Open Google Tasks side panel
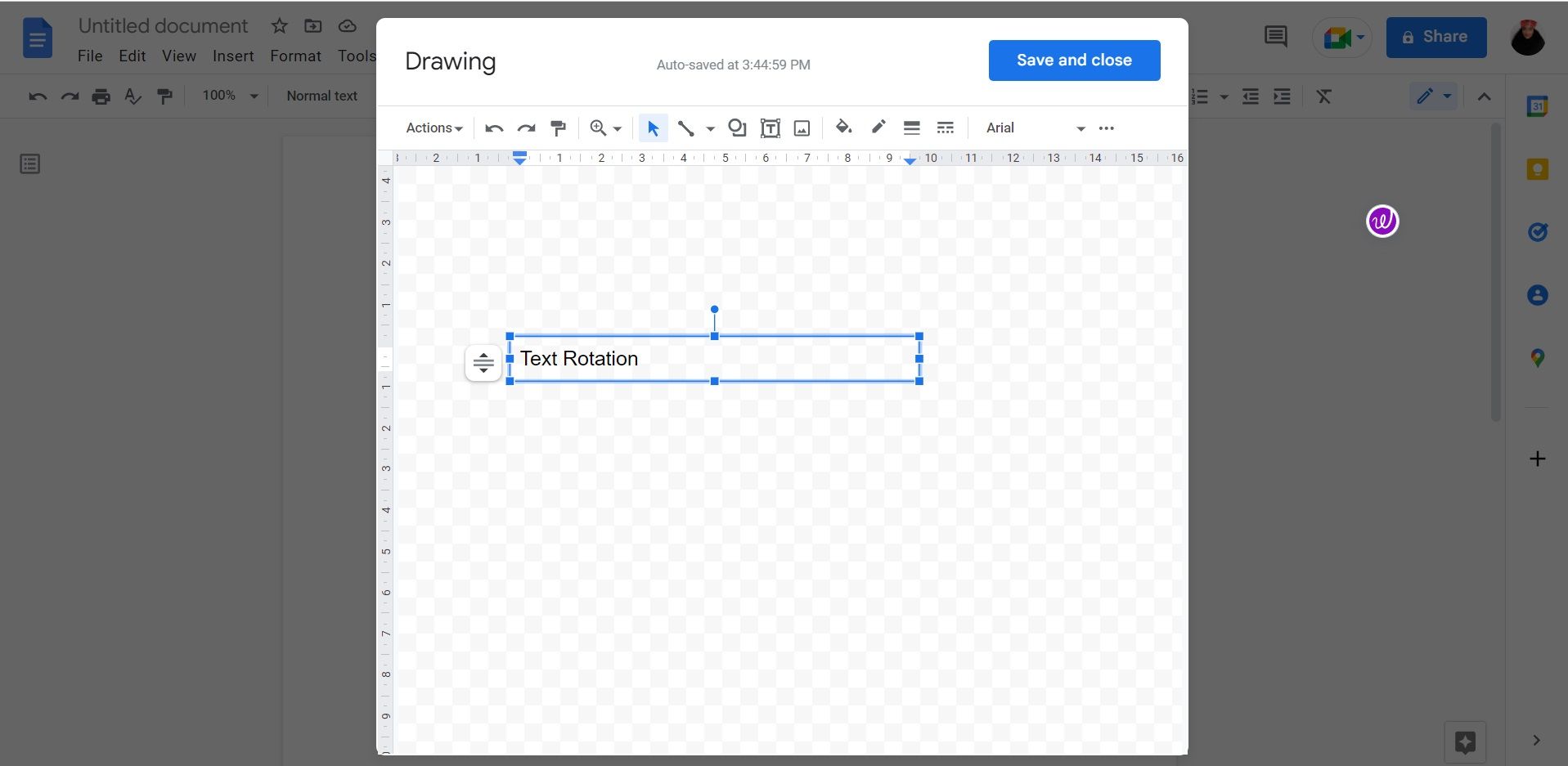 pos(1538,232)
